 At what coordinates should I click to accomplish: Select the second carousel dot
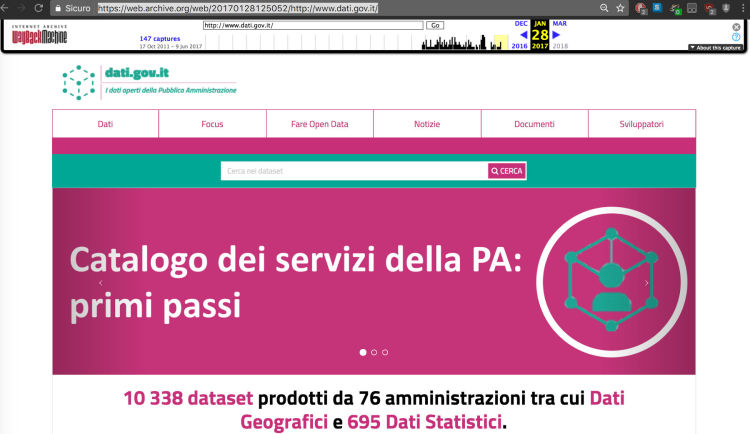(x=374, y=352)
